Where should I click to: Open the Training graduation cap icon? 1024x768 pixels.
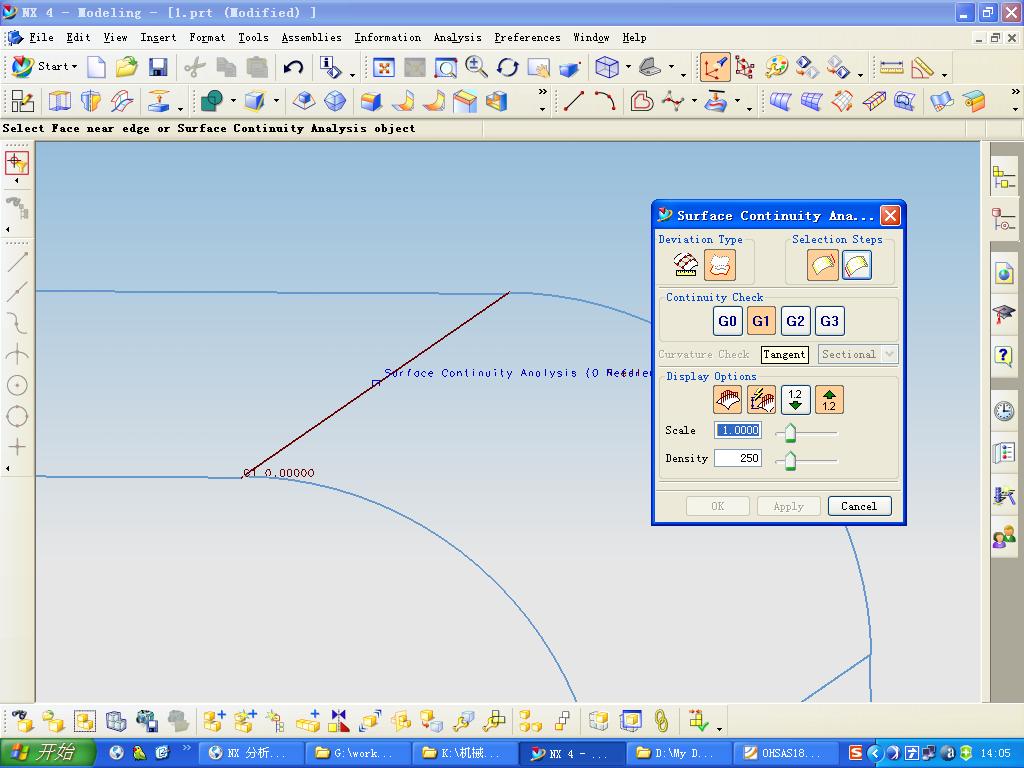tap(1004, 315)
